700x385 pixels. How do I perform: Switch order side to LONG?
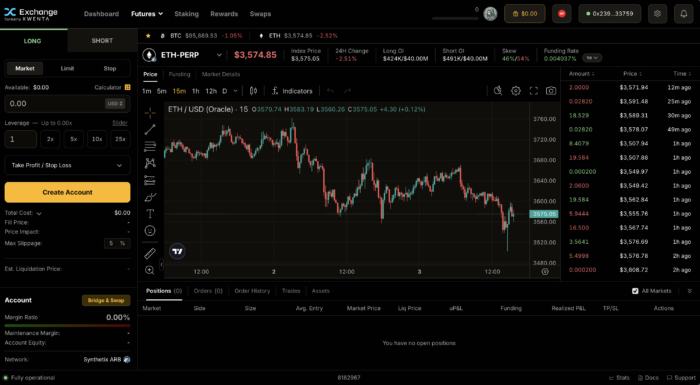32,41
